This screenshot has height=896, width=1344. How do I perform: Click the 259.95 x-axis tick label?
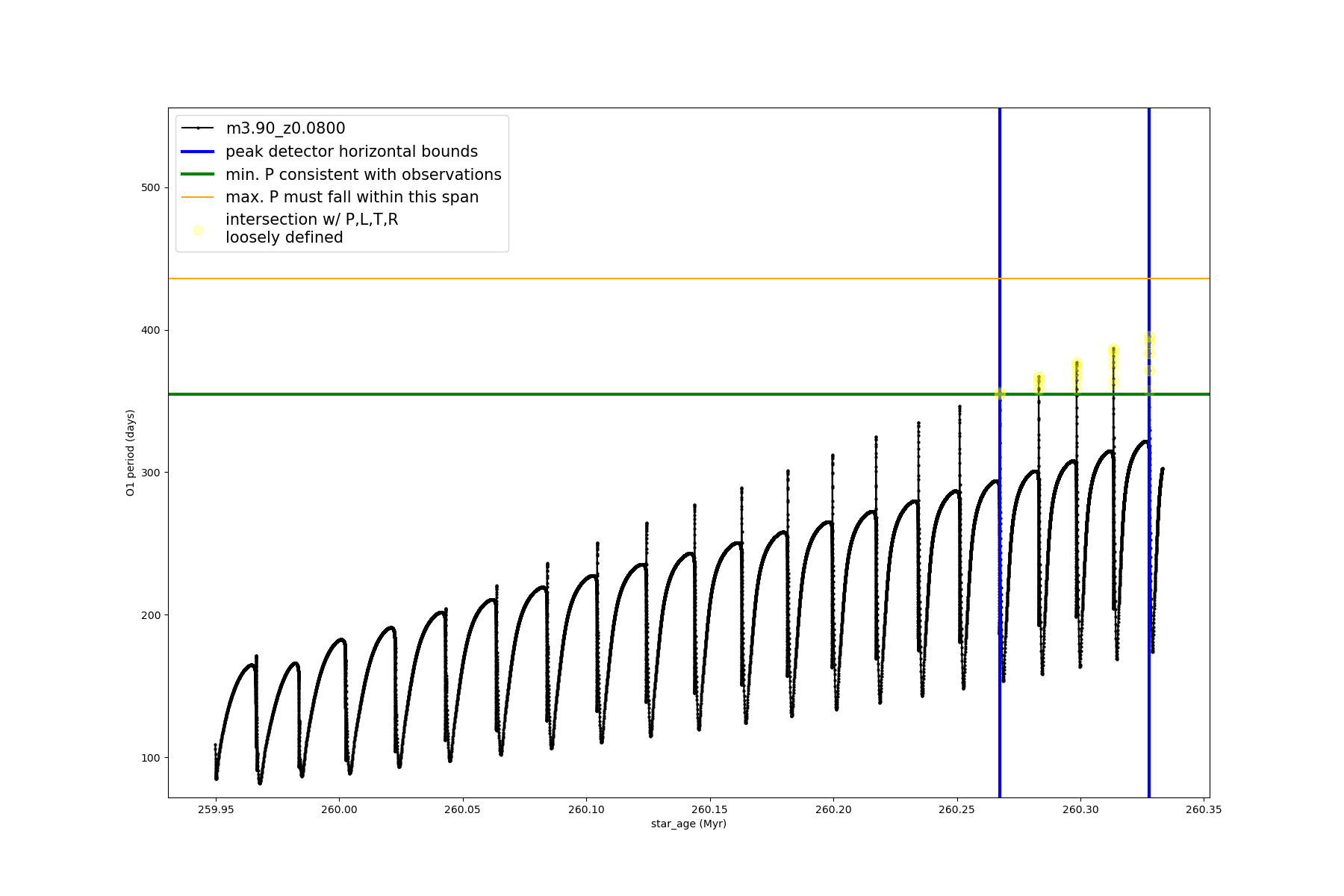coord(216,809)
